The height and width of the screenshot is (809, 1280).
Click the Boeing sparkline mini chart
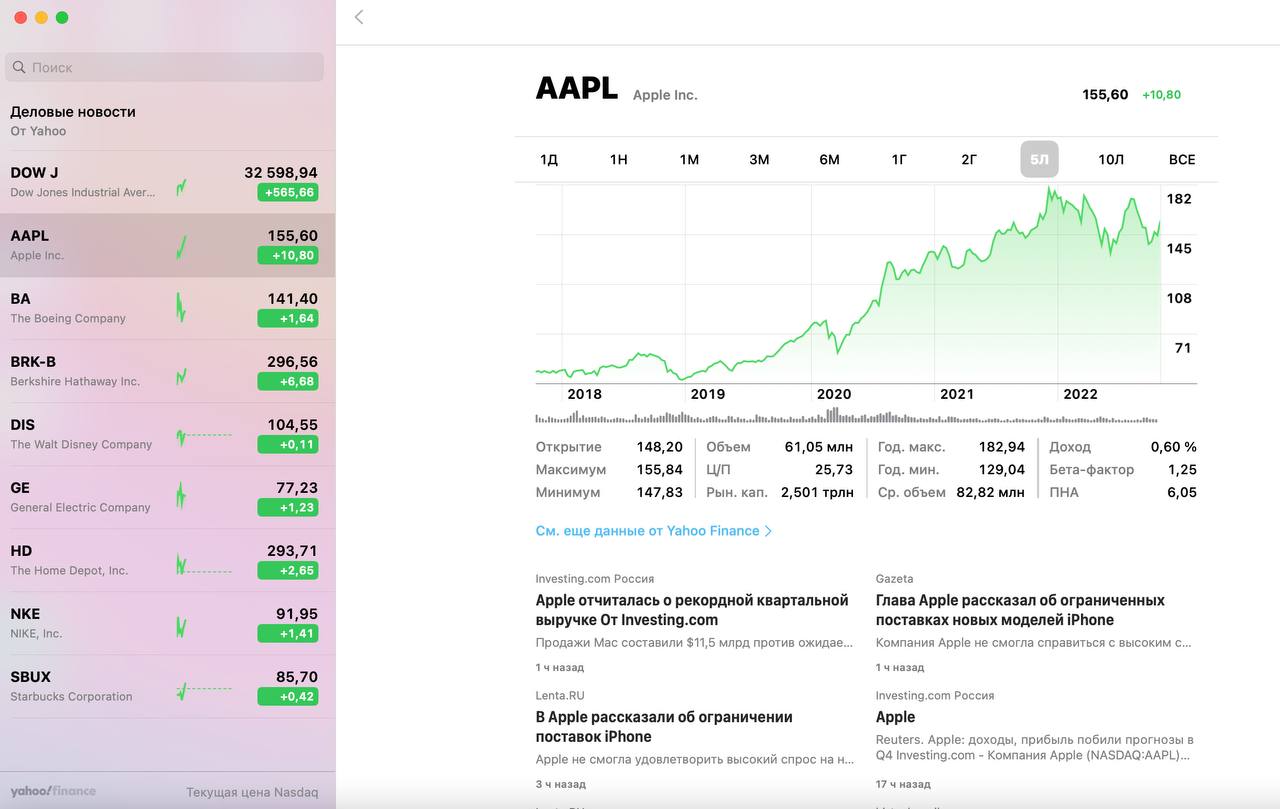point(181,307)
